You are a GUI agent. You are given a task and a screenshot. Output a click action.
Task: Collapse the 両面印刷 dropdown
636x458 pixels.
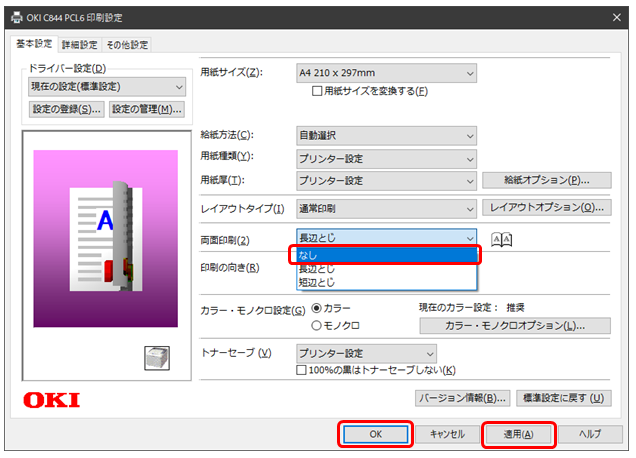386,238
